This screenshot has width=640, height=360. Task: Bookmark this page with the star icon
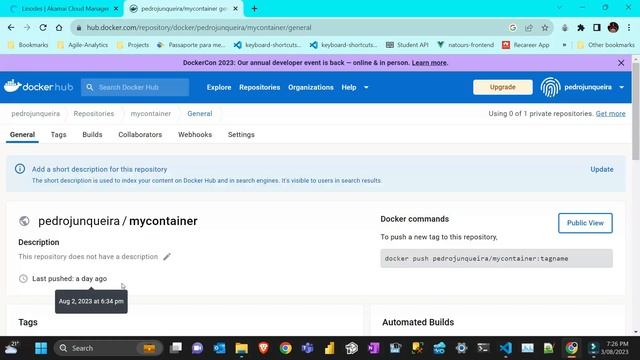coord(545,28)
